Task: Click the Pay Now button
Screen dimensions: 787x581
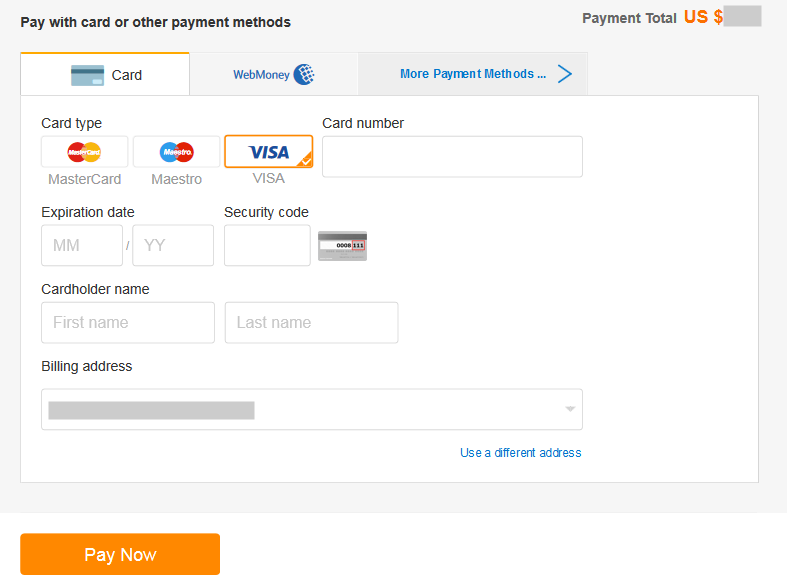Action: (x=120, y=554)
